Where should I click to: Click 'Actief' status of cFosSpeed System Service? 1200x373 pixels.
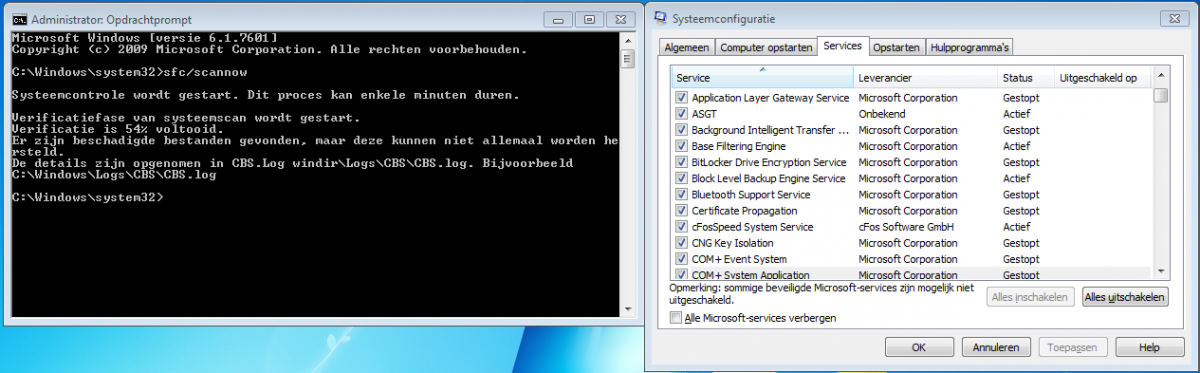click(1018, 227)
